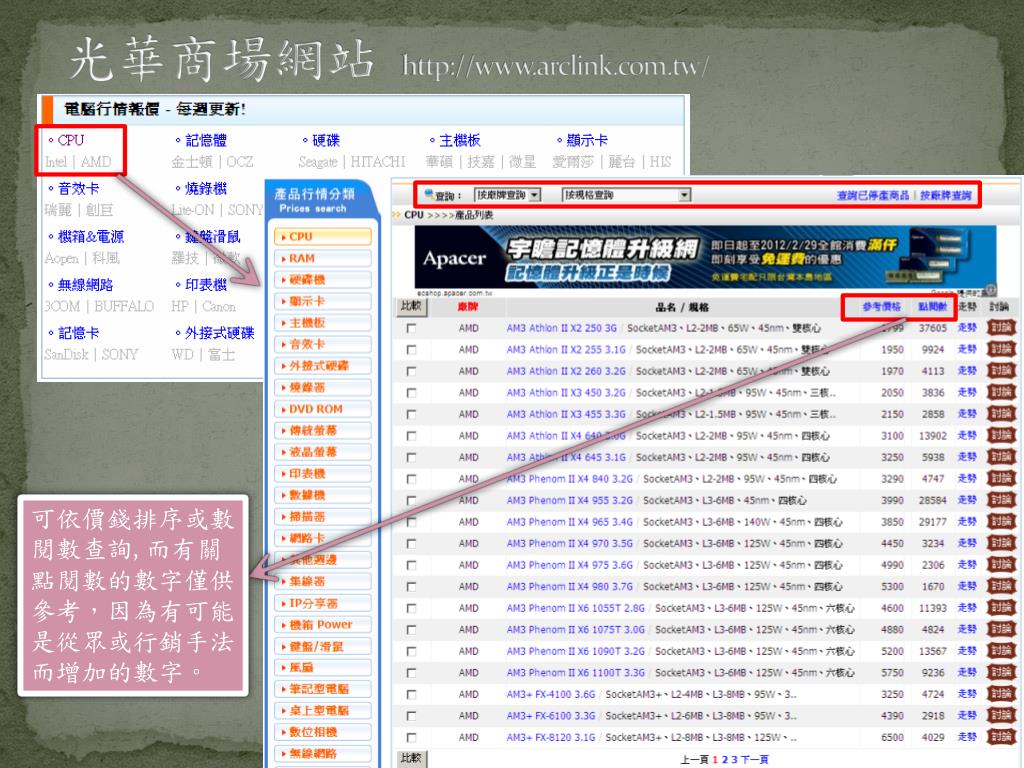The image size is (1024, 768).
Task: Click 下一頁 next page link
Action: (754, 760)
